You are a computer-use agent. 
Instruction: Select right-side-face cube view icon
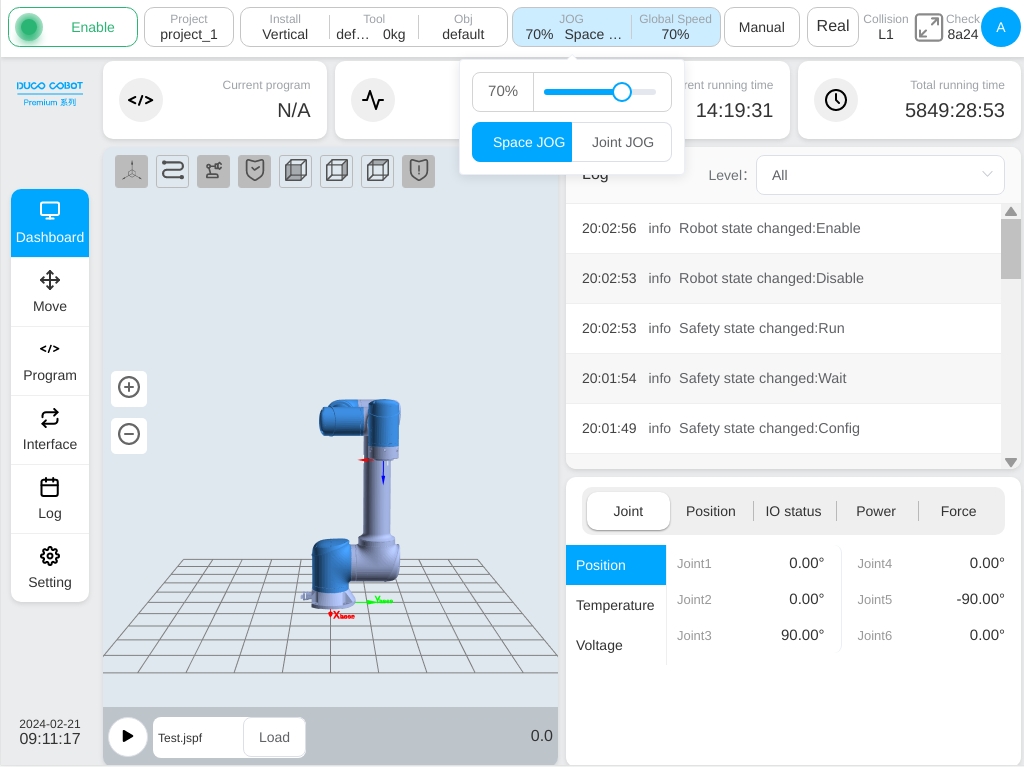337,171
